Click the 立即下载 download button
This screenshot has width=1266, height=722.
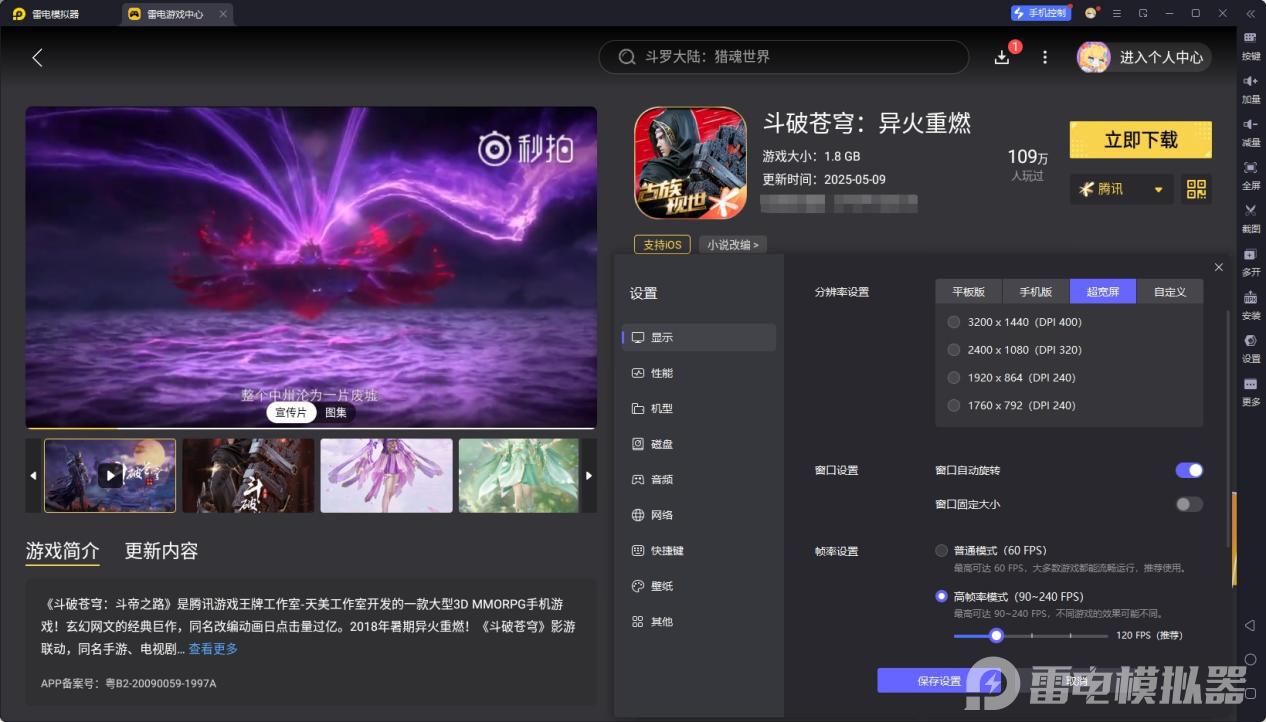(x=1141, y=140)
